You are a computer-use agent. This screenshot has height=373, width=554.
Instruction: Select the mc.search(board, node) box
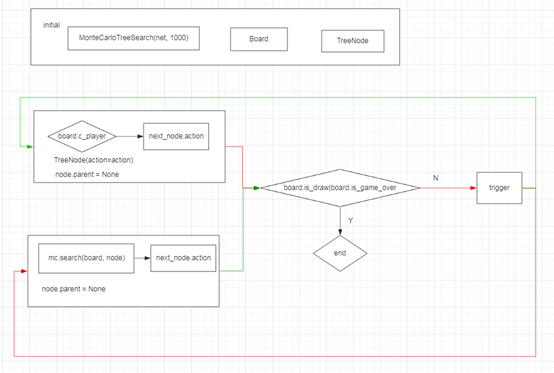point(86,258)
